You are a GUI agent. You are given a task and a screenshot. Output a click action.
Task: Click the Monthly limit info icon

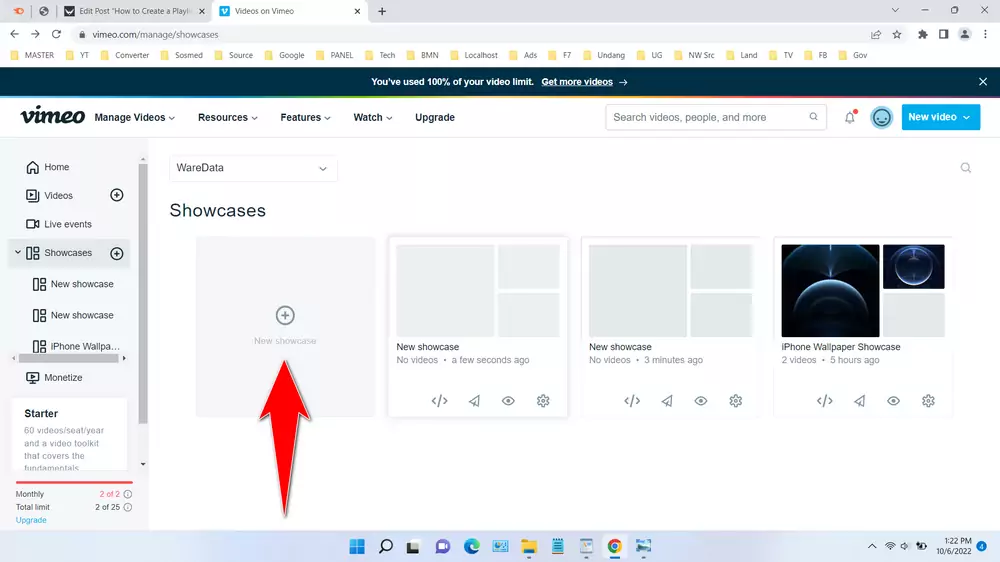(x=128, y=494)
